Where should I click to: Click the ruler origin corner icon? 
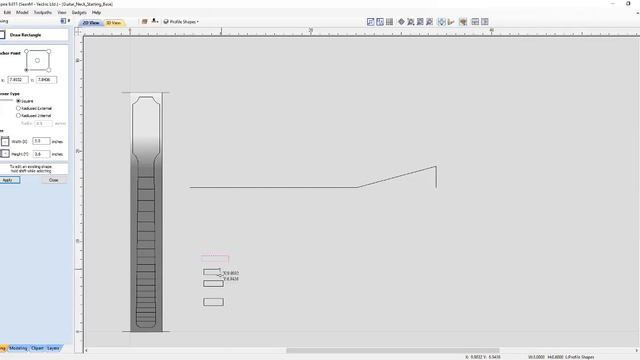click(78, 31)
